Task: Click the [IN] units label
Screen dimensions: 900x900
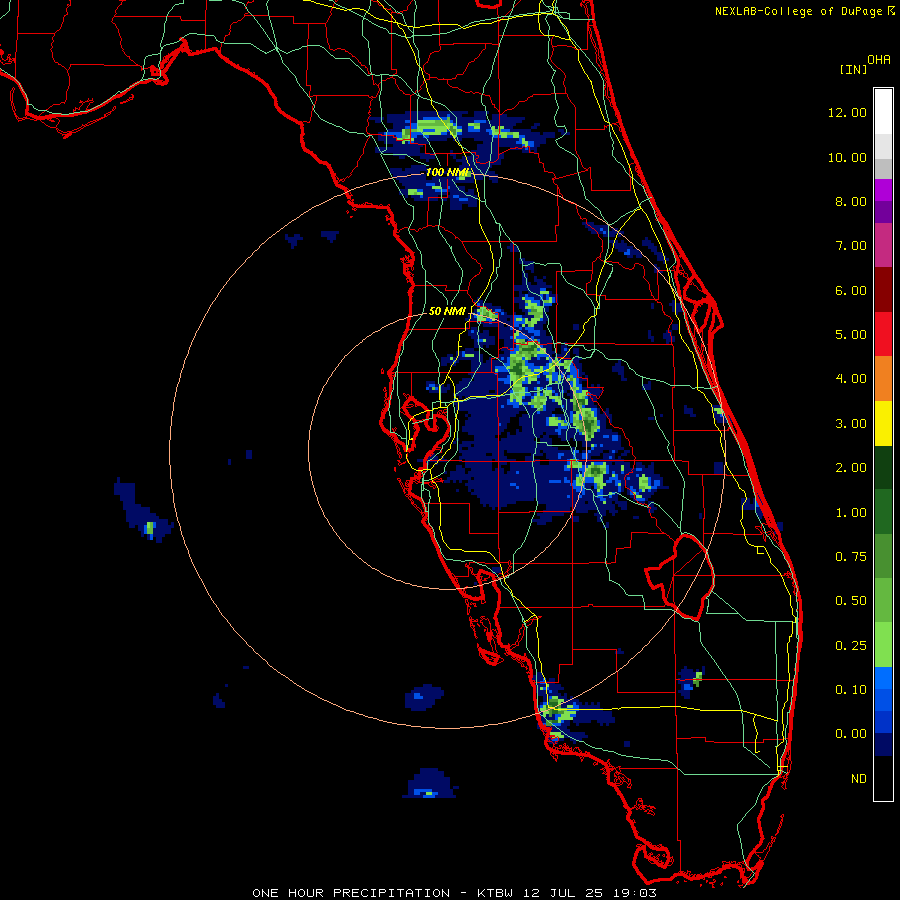Action: [853, 69]
